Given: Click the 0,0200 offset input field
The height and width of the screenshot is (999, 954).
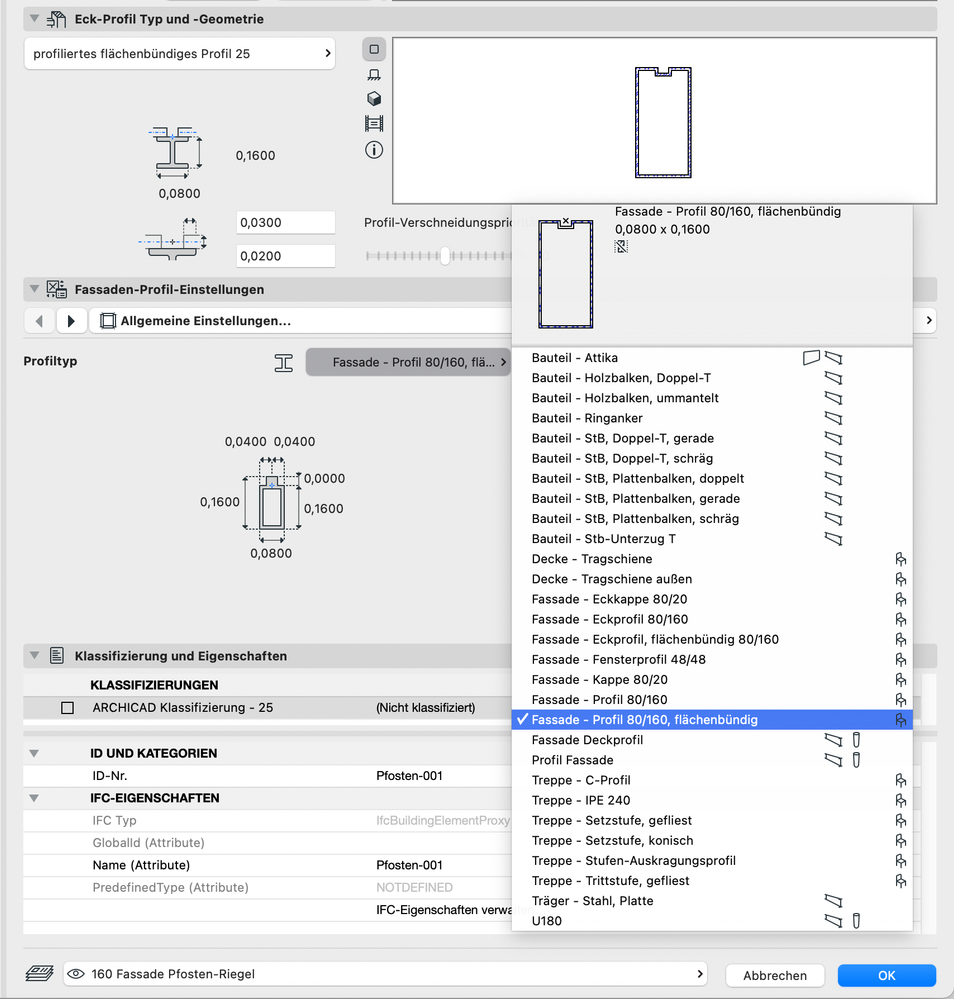Looking at the screenshot, I should coord(285,256).
